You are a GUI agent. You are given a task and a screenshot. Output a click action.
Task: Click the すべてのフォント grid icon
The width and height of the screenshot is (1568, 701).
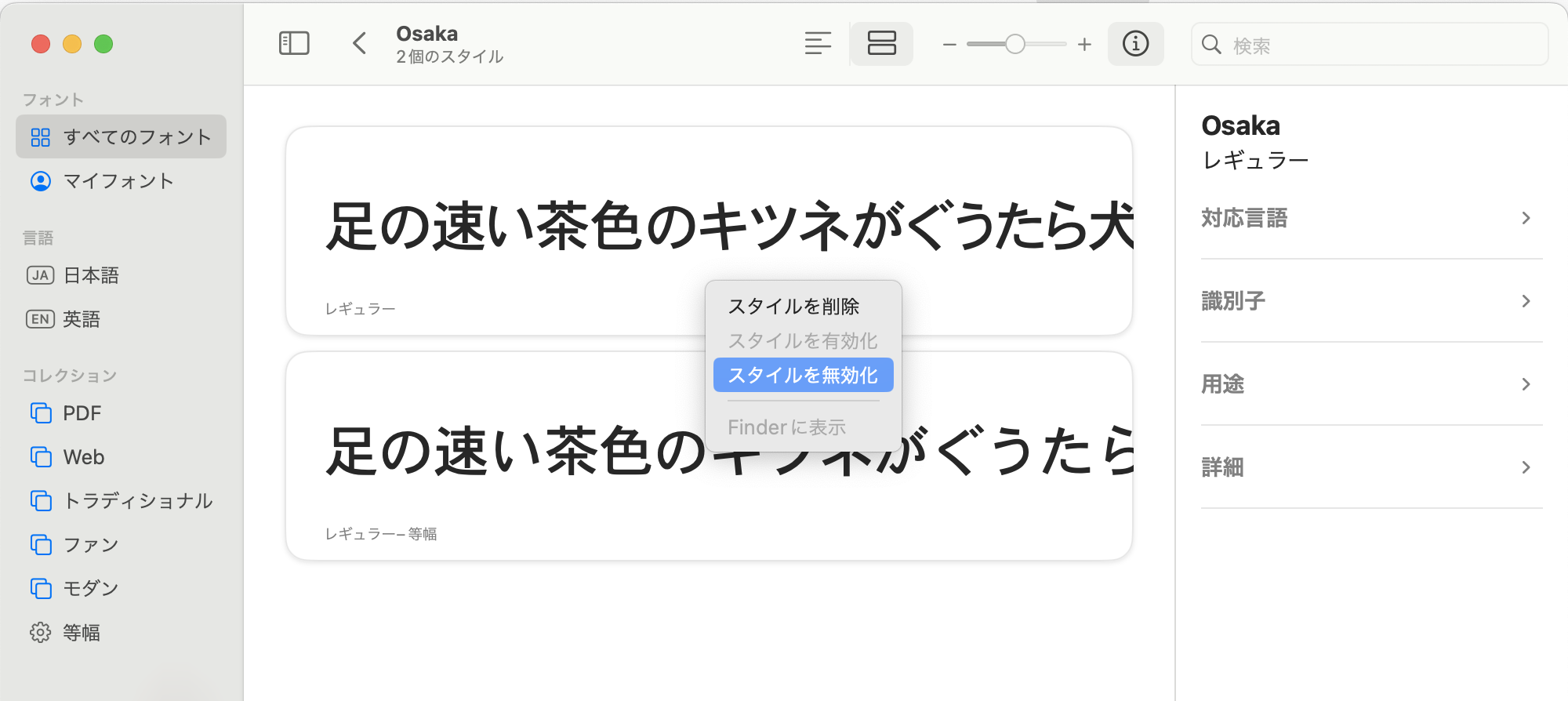[40, 137]
